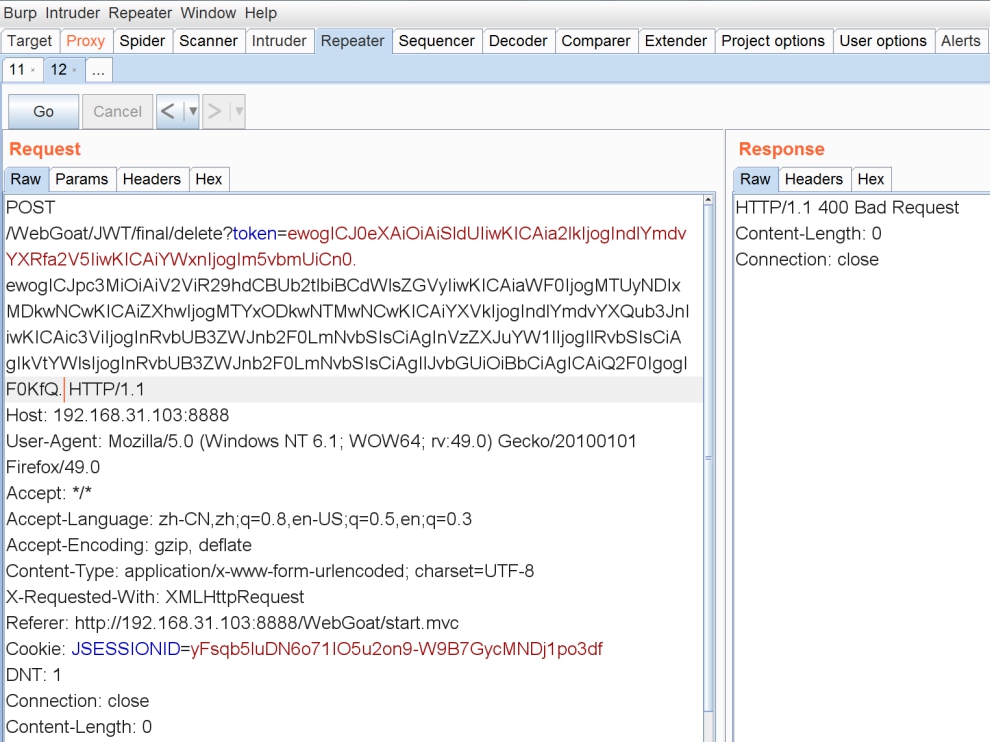The height and width of the screenshot is (742, 991).
Task: Select the Repeater tool tab
Action: click(352, 41)
